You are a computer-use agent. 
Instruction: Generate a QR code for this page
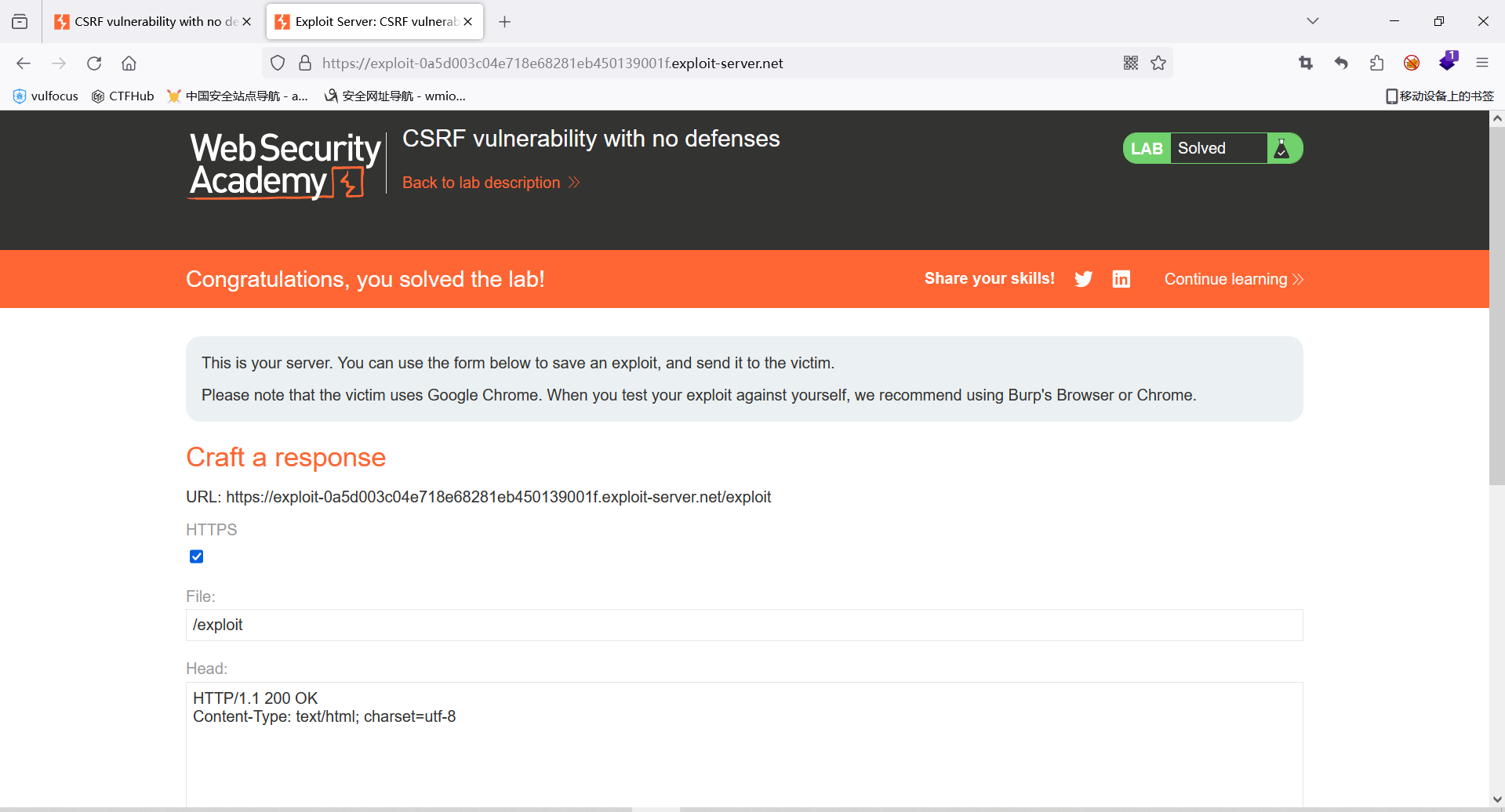coord(1130,63)
